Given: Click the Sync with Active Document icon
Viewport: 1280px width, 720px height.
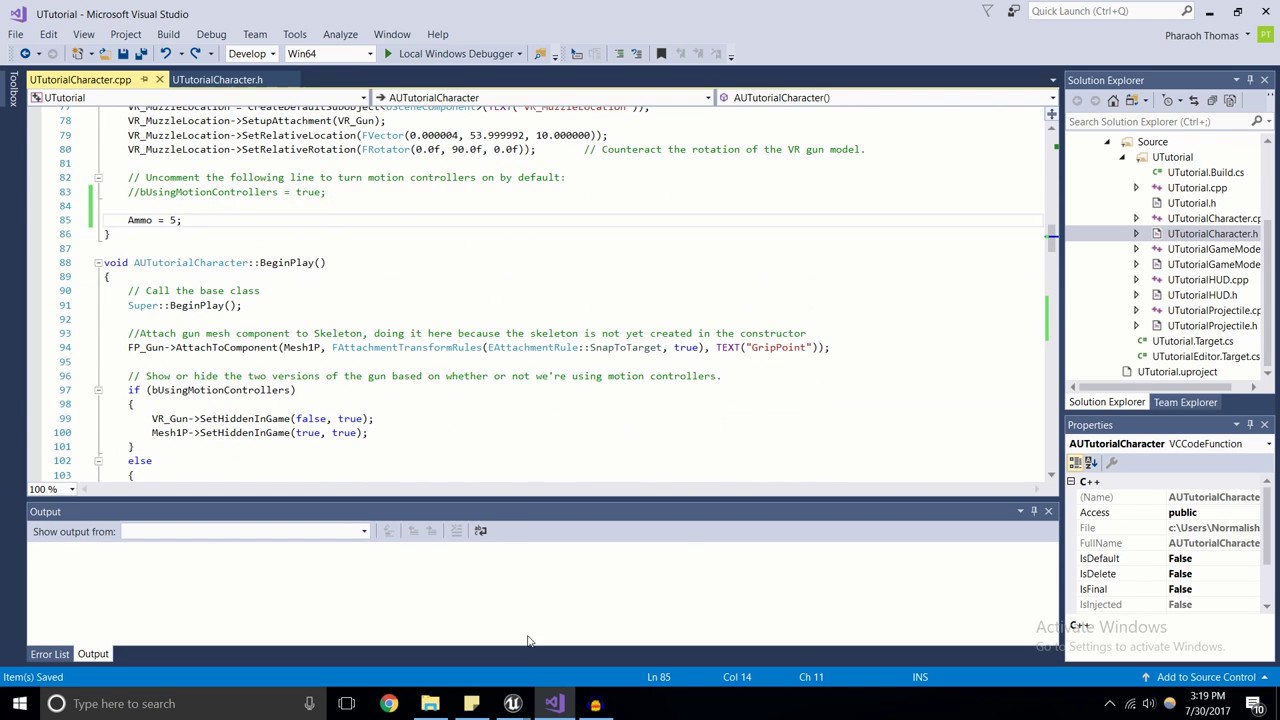Looking at the screenshot, I should pos(1193,101).
